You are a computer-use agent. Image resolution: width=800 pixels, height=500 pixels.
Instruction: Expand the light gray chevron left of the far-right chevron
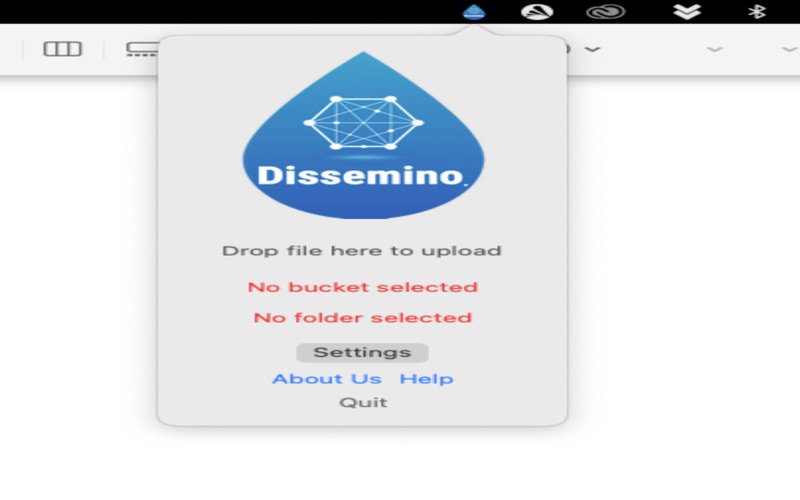point(714,49)
